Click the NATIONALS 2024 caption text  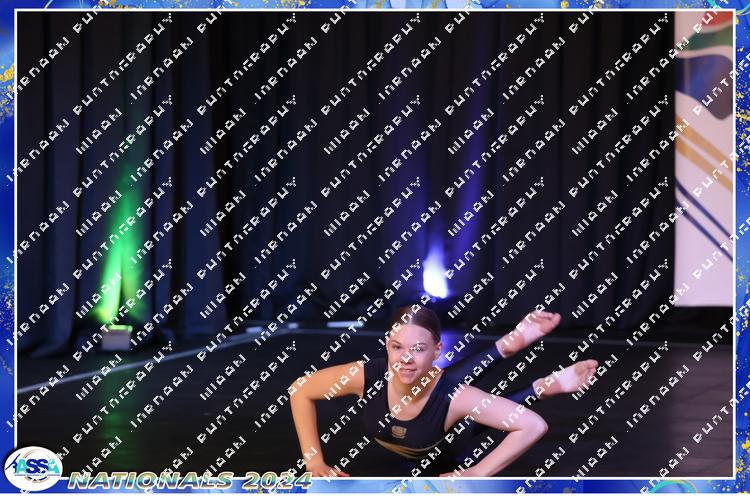(x=190, y=480)
